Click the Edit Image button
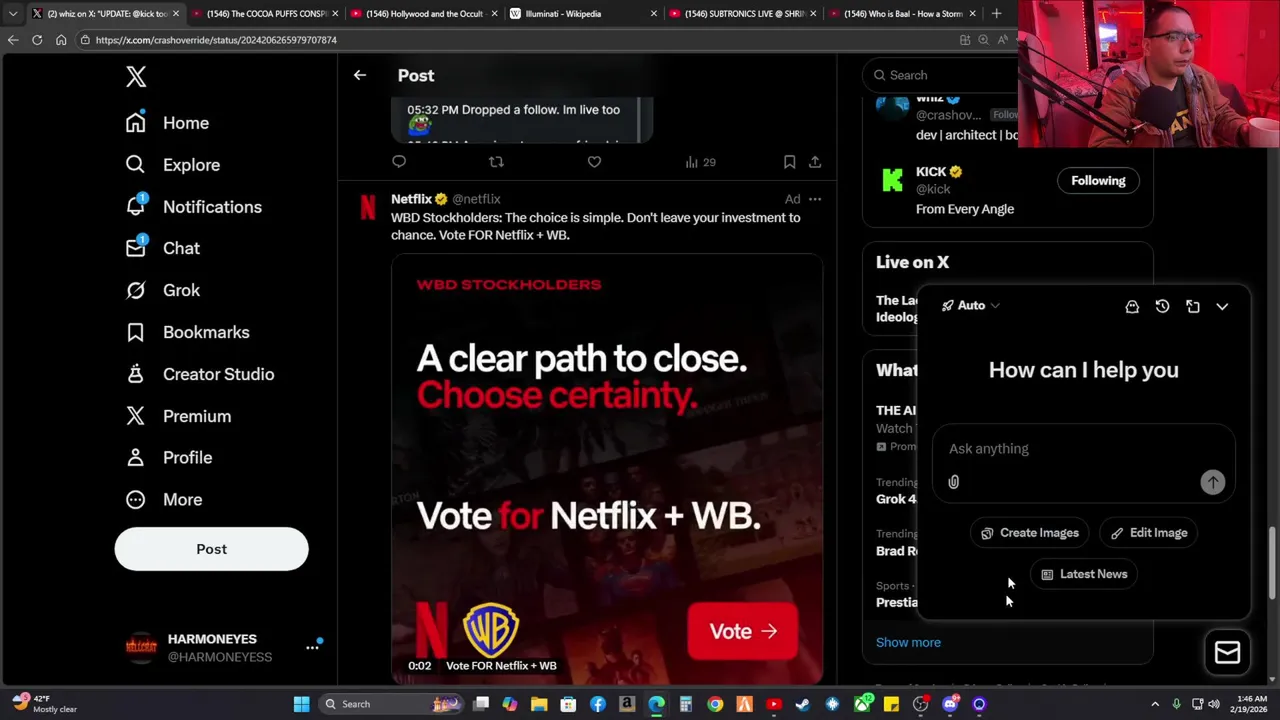 (x=1149, y=533)
